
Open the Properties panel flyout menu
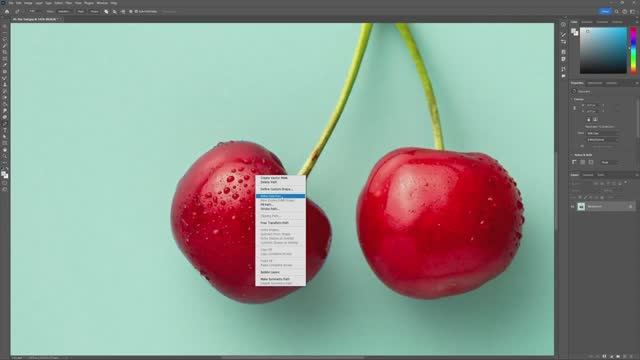(637, 83)
